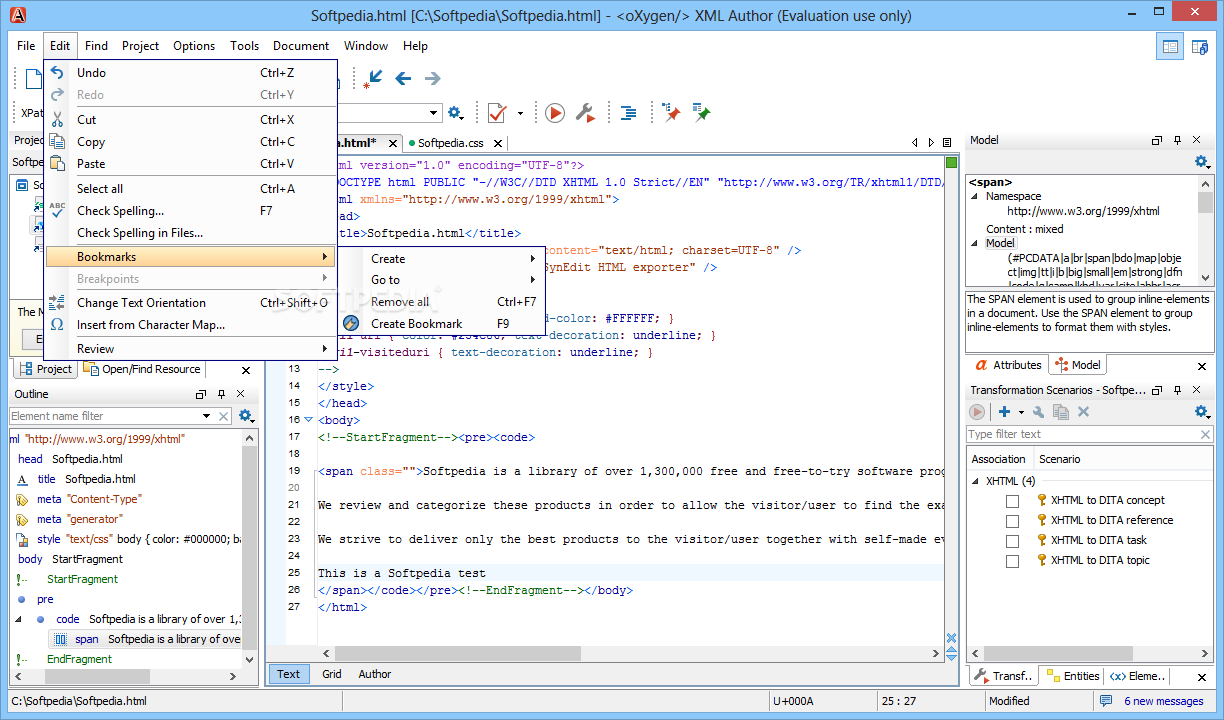Image resolution: width=1224 pixels, height=720 pixels.
Task: Open the Review submenu
Action: 190,348
